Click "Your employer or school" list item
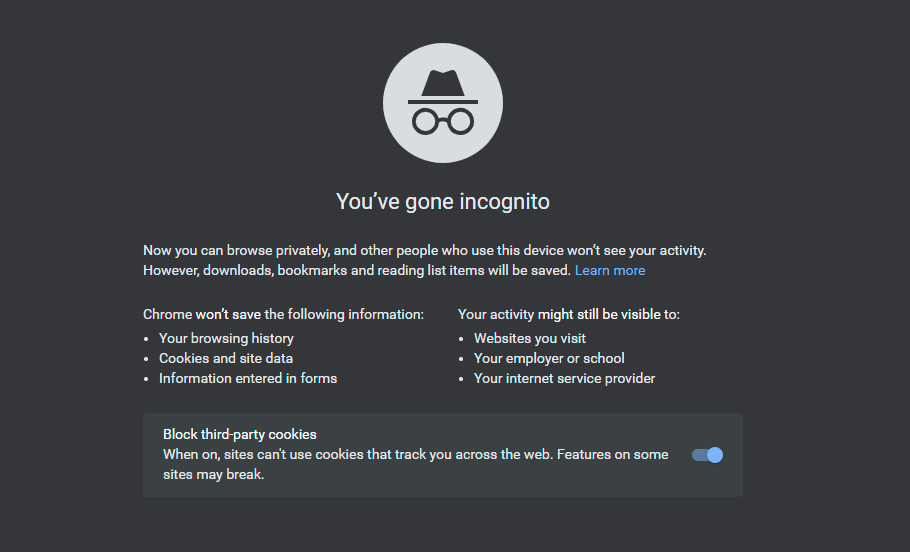Screen dimensions: 910x552 click(x=549, y=358)
